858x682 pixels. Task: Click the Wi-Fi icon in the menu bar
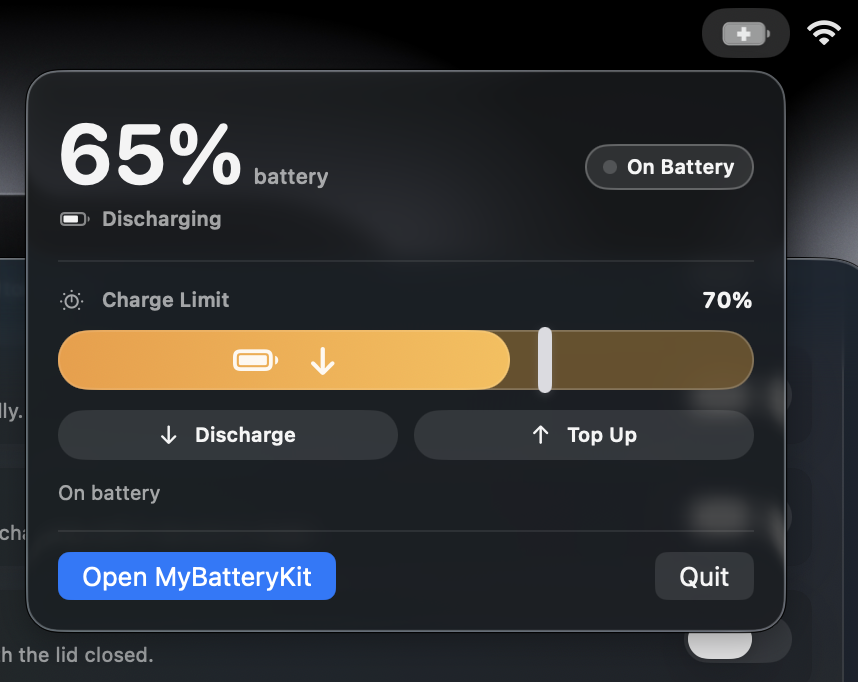point(823,33)
